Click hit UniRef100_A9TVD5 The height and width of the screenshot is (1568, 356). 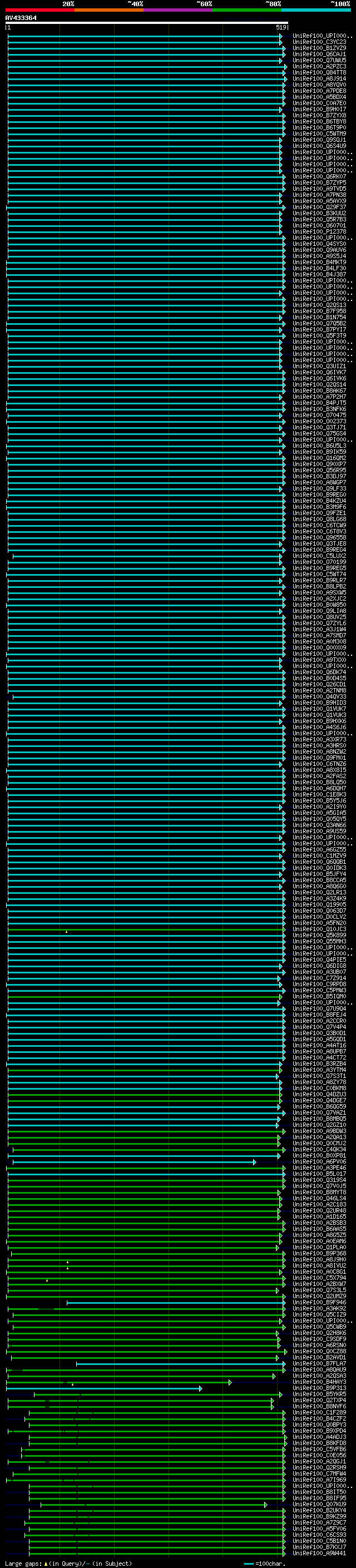[319, 189]
